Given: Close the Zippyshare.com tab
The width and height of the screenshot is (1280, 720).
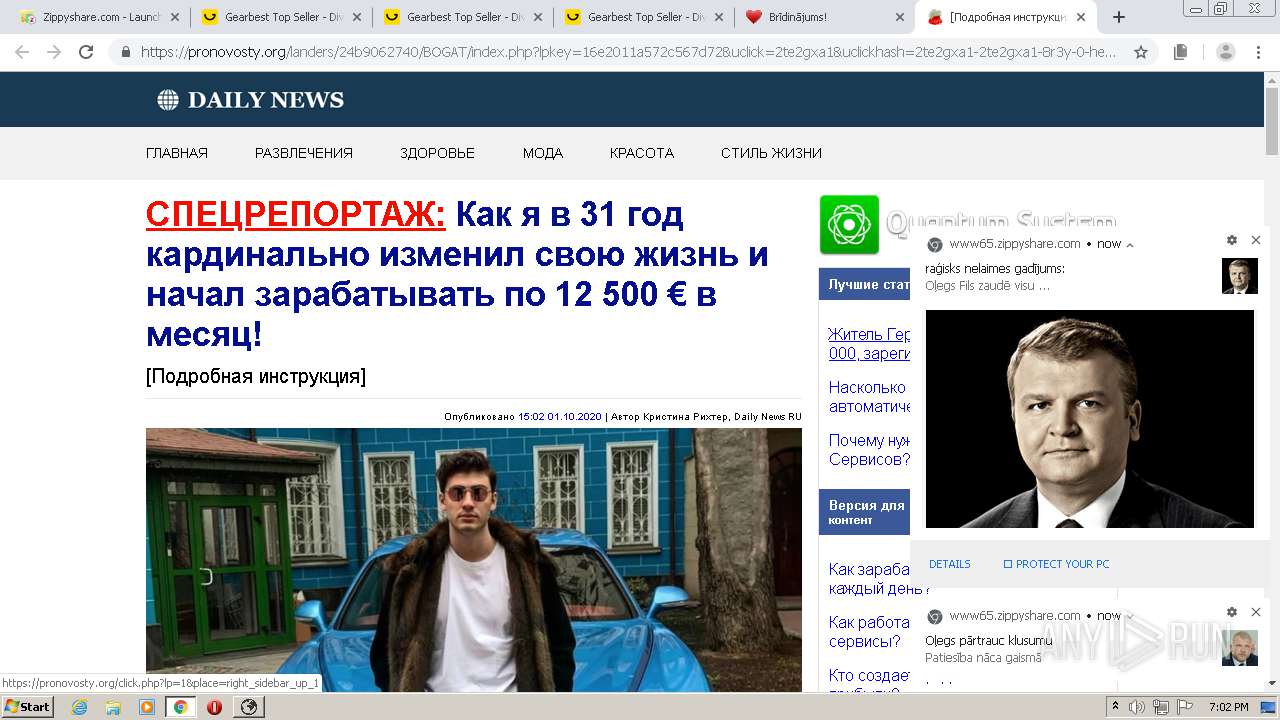Looking at the screenshot, I should 174,17.
